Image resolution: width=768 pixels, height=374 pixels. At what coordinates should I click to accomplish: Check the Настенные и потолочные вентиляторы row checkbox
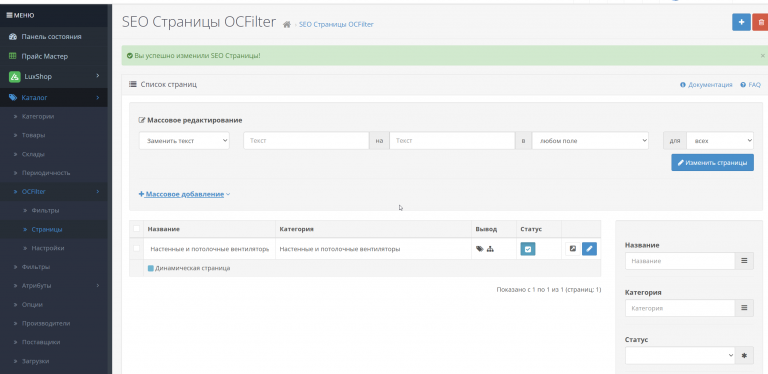[x=136, y=249]
